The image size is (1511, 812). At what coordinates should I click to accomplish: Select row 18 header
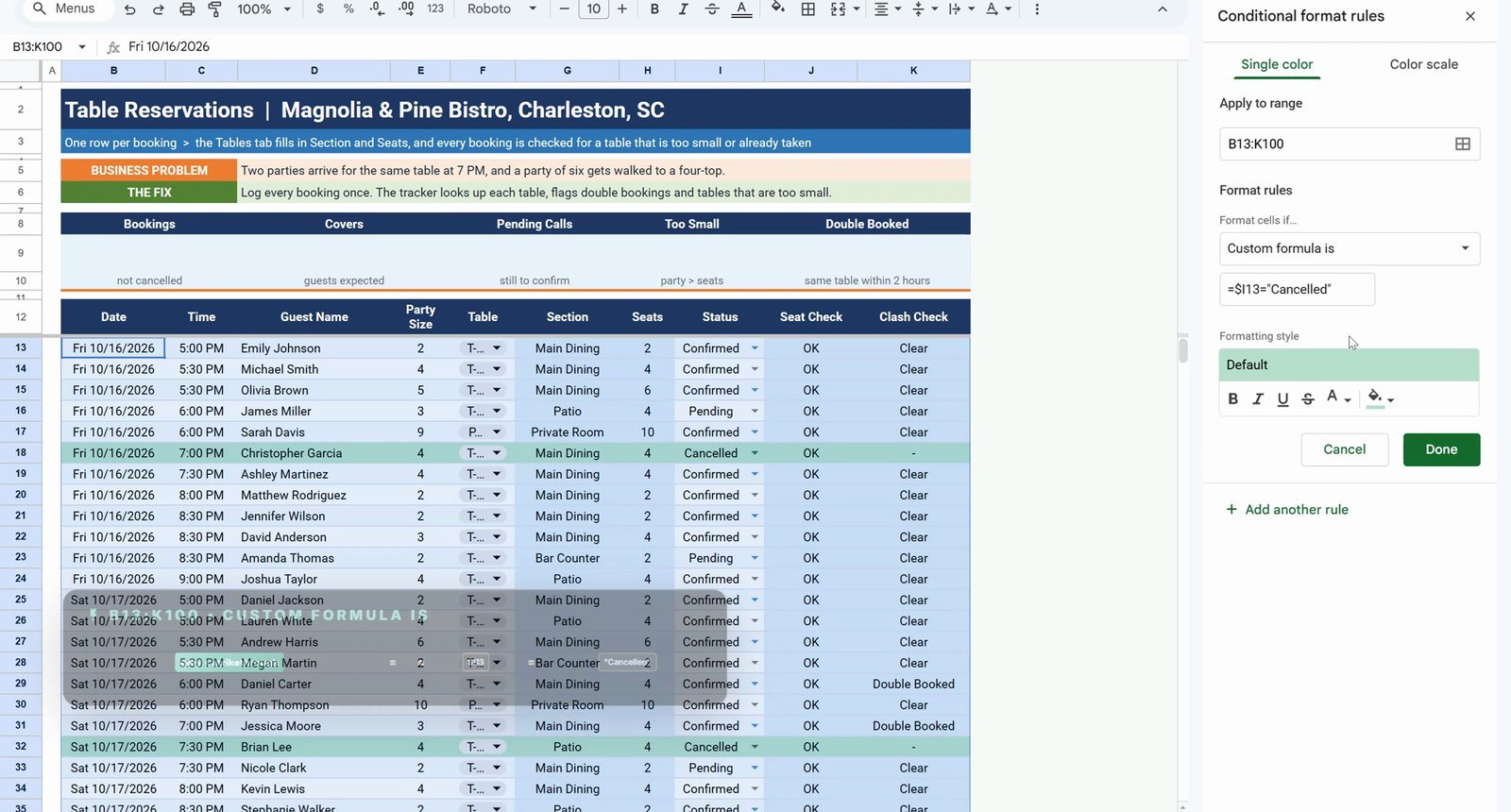click(21, 453)
